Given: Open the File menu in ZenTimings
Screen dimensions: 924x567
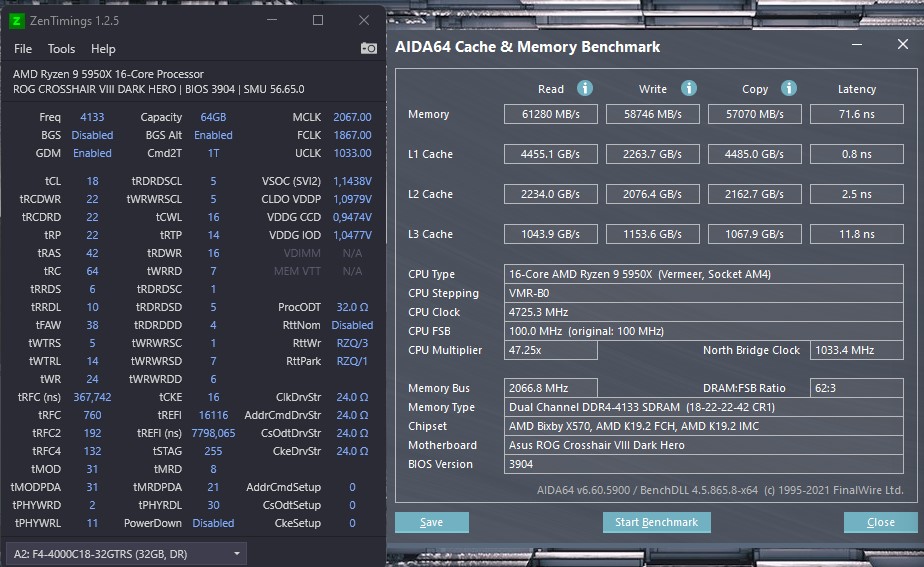Looking at the screenshot, I should click(x=23, y=49).
